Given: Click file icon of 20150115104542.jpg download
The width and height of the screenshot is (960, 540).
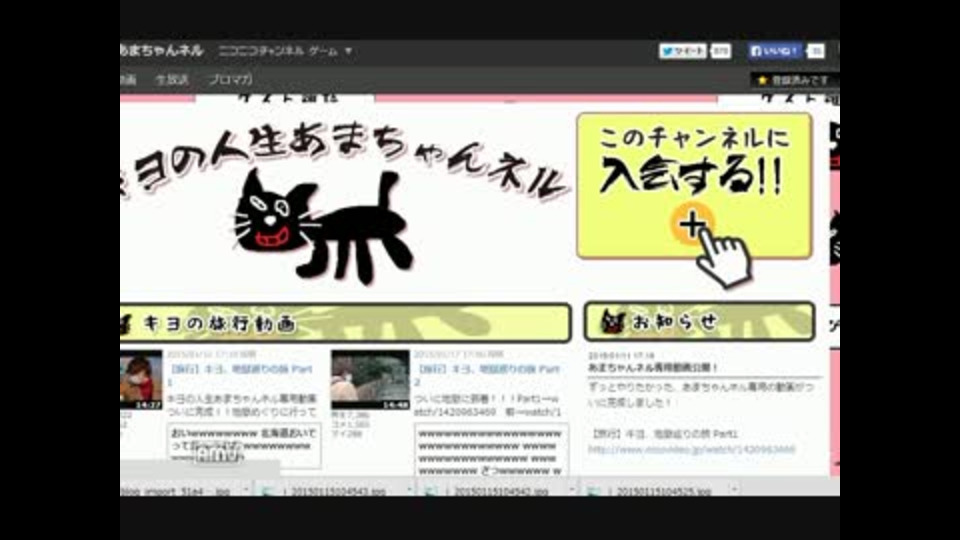Looking at the screenshot, I should (430, 491).
